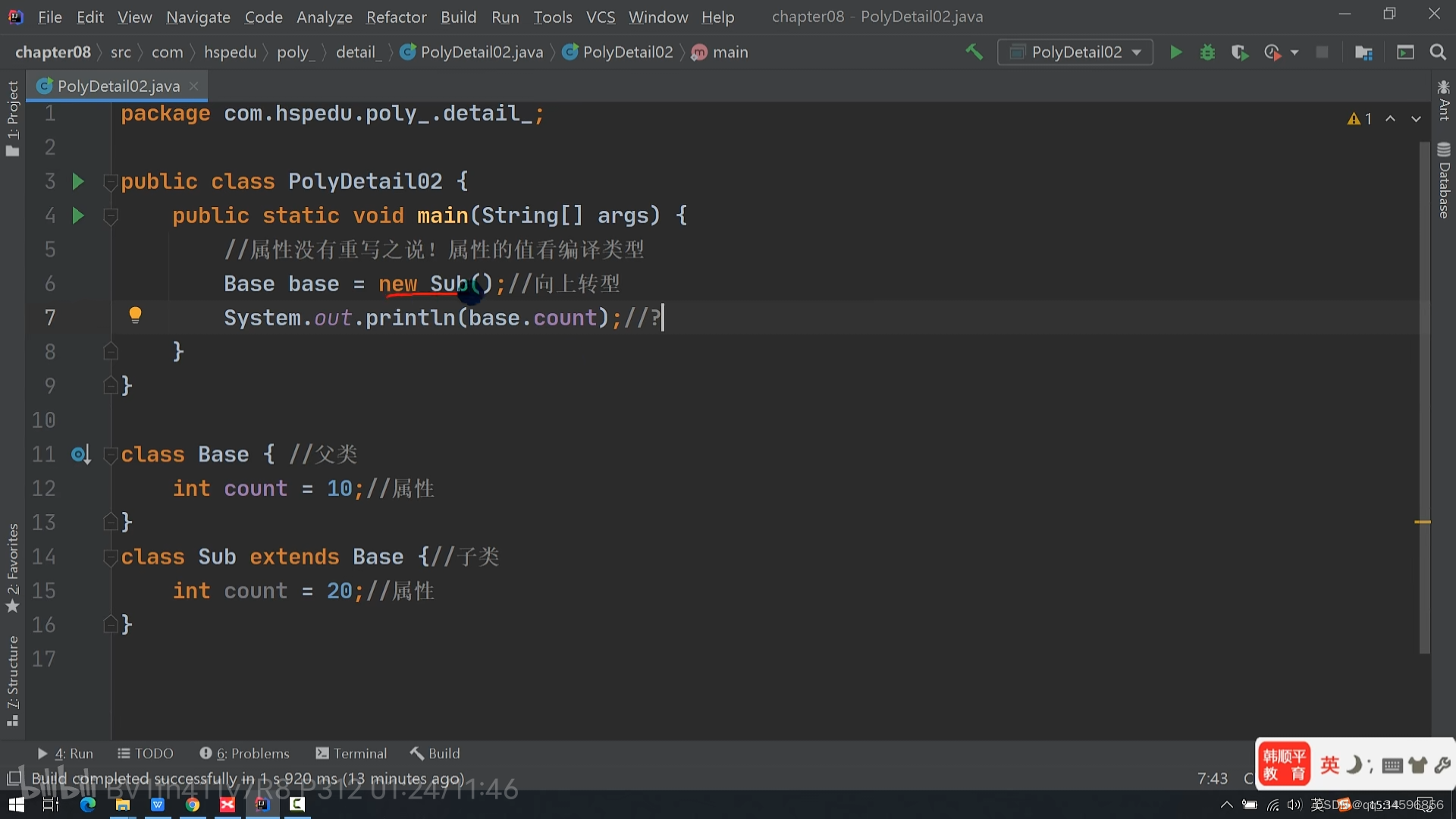This screenshot has width=1456, height=819.
Task: Click the run gutter arrow on line 3
Action: click(77, 181)
